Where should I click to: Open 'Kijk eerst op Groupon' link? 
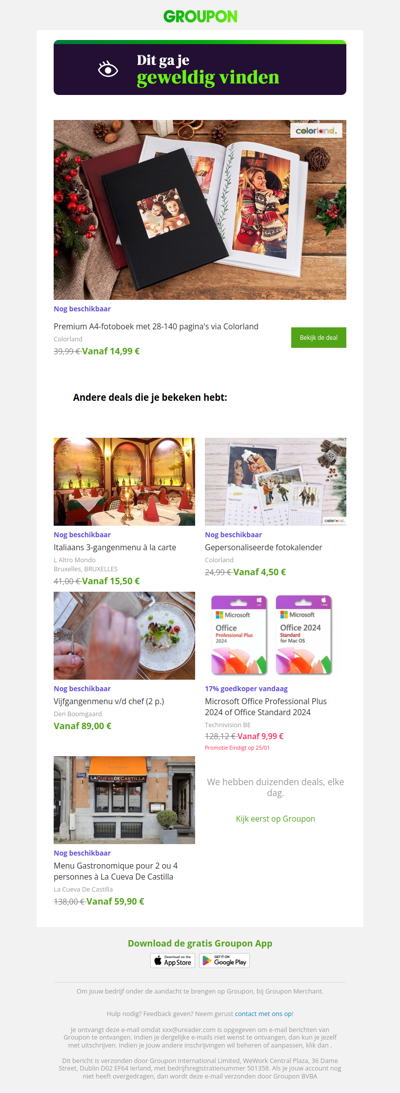275,819
